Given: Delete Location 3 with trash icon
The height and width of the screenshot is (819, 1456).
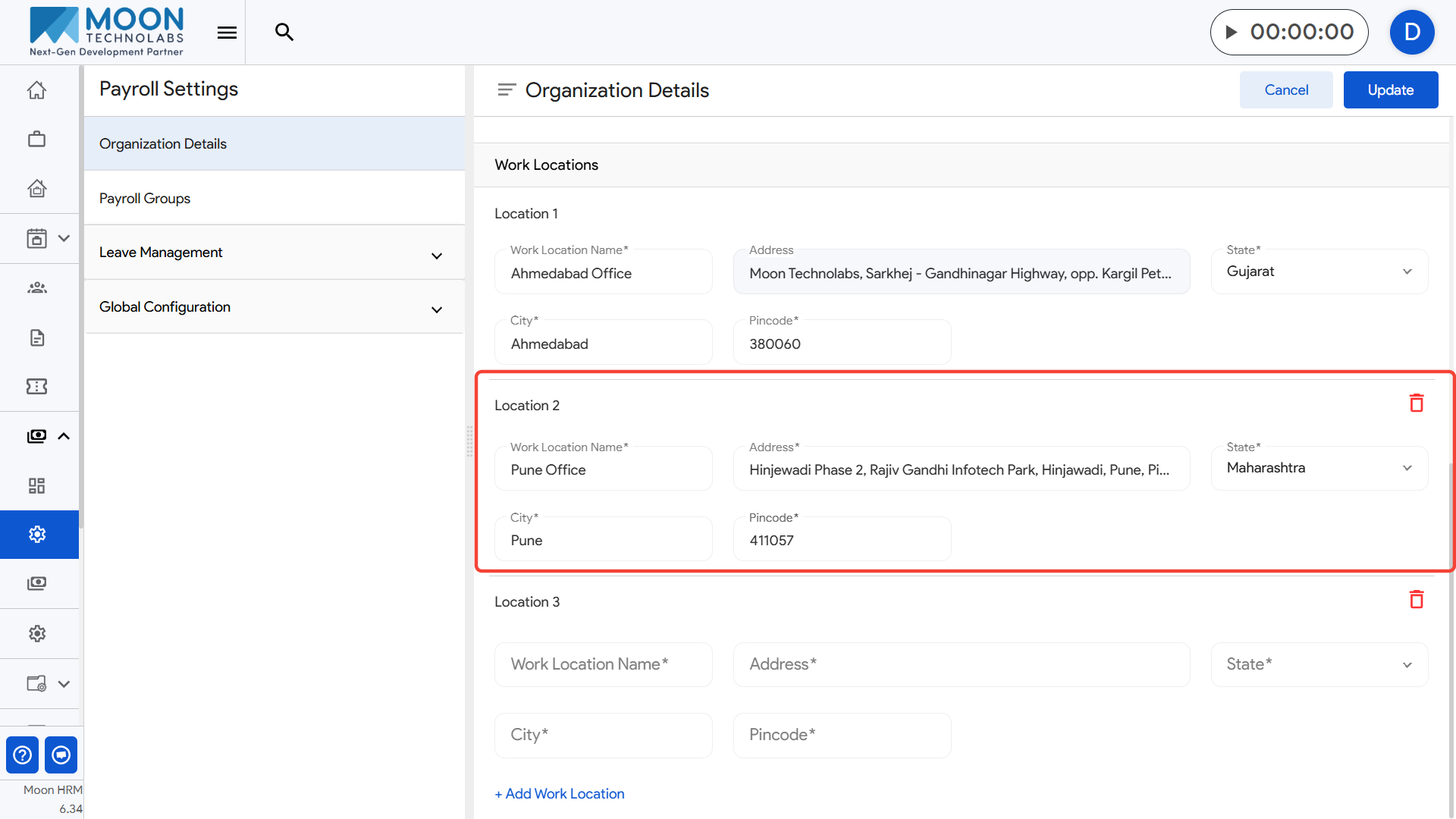Looking at the screenshot, I should [1416, 600].
